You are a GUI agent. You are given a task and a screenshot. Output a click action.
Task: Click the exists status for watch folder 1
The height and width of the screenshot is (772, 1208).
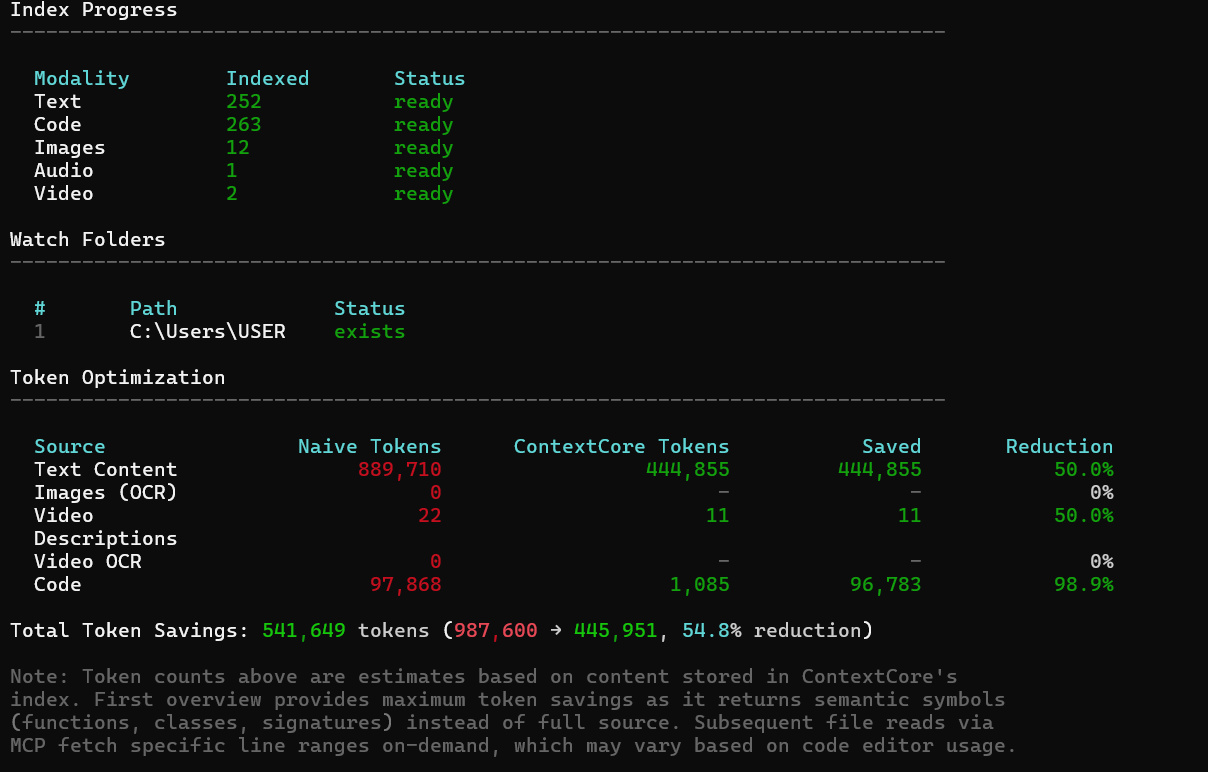point(369,331)
